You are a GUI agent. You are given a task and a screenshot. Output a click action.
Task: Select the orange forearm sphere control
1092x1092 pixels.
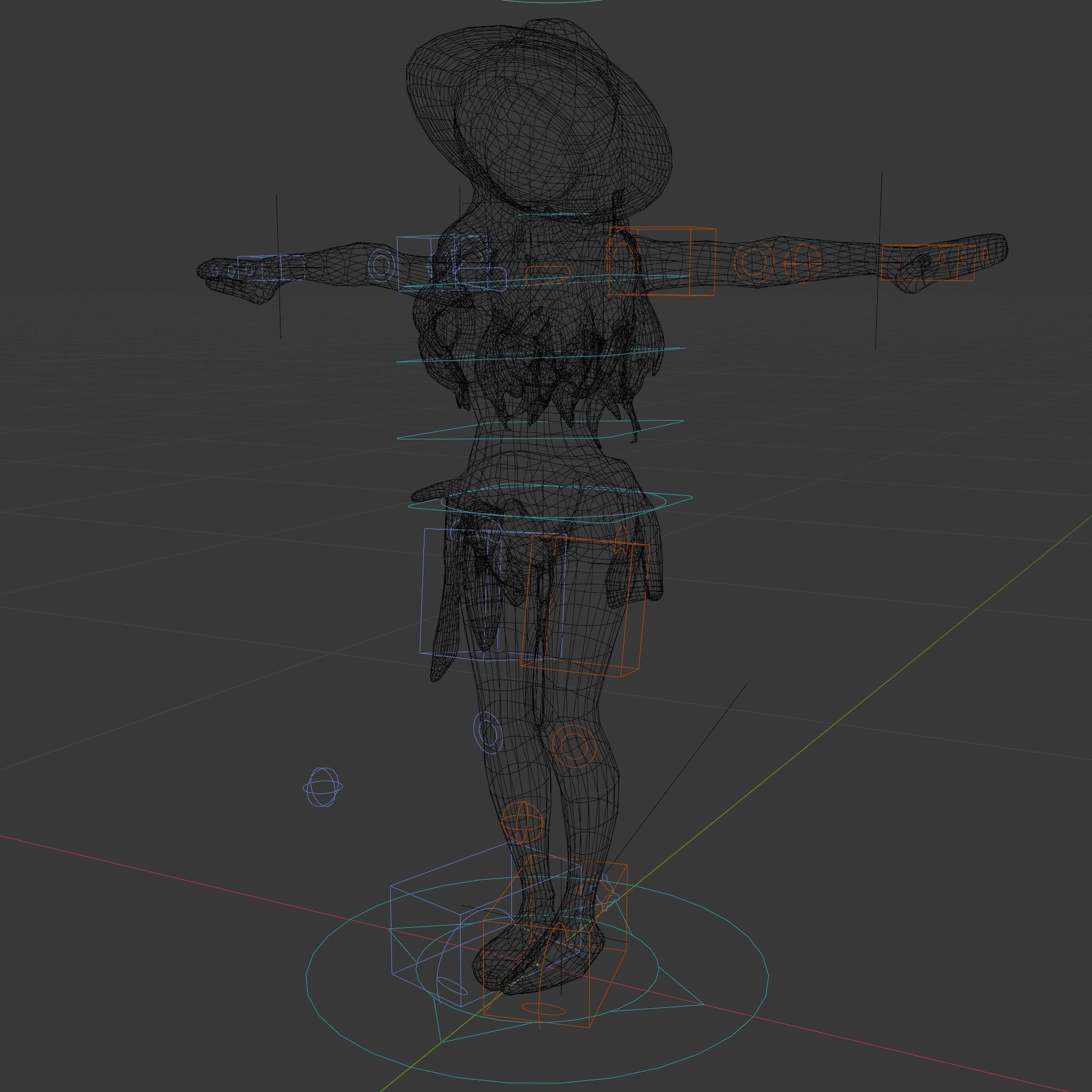804,263
